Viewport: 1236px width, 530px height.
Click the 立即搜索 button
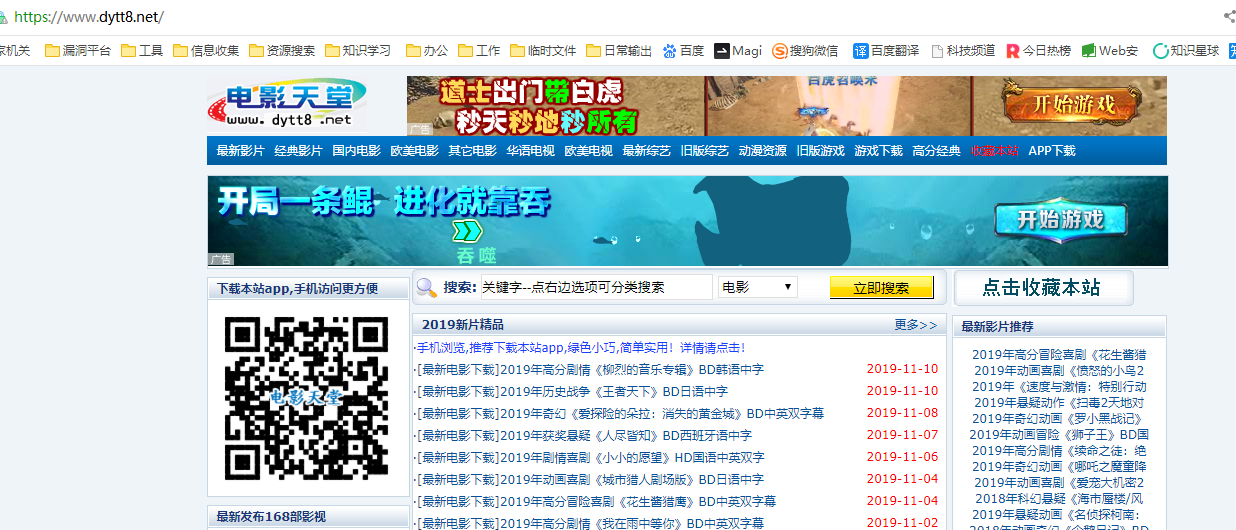click(x=881, y=287)
